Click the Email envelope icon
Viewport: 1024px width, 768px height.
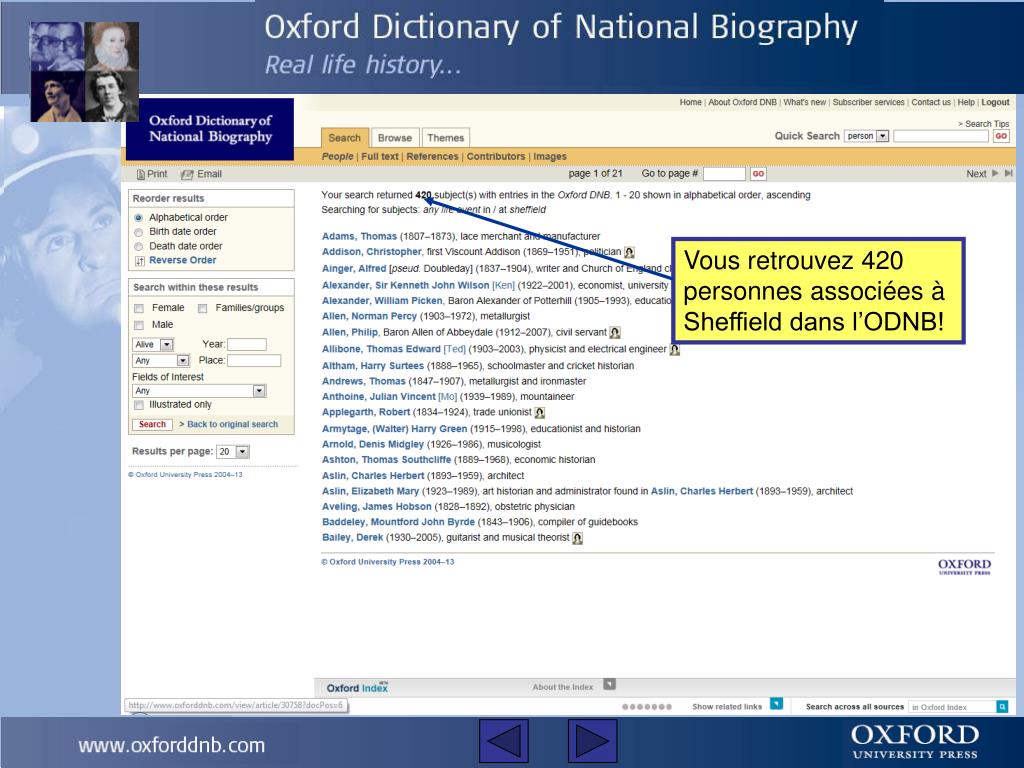tap(187, 174)
